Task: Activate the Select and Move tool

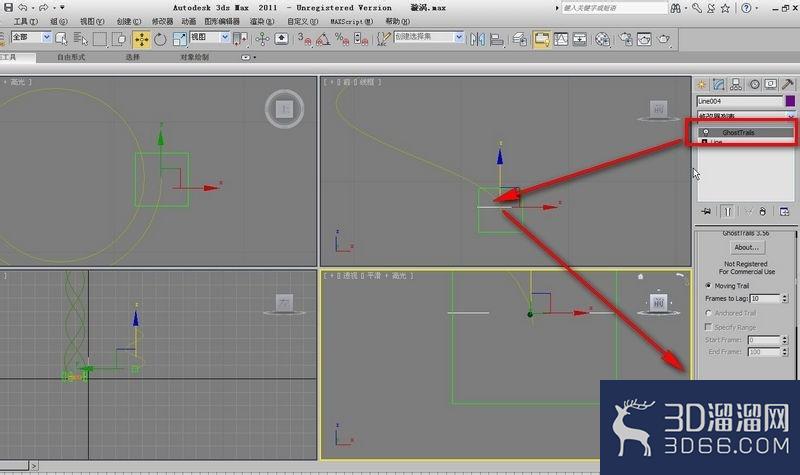Action: click(x=141, y=39)
